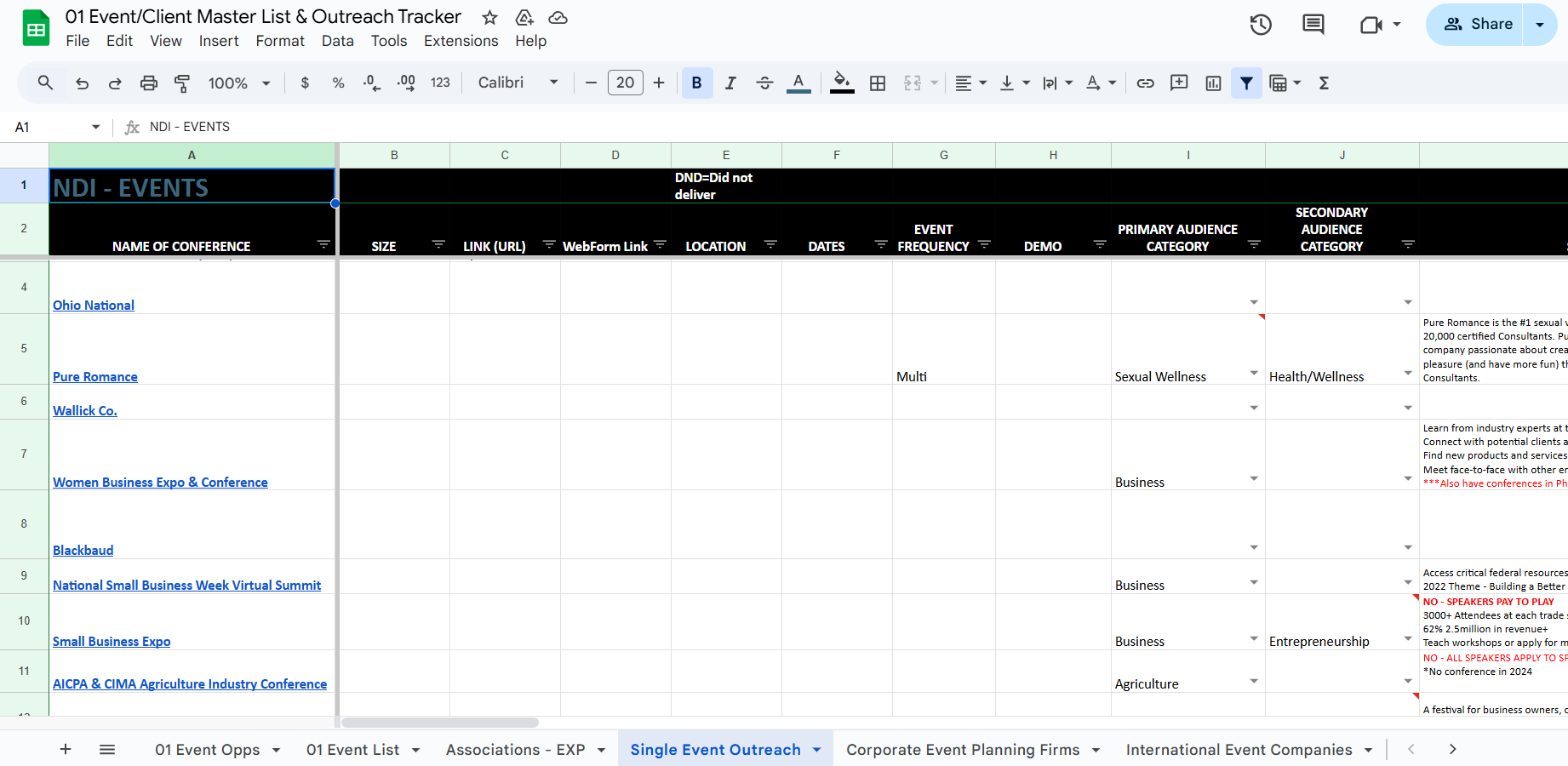The width and height of the screenshot is (1568, 766).
Task: Open the functions menu
Action: coord(1324,83)
